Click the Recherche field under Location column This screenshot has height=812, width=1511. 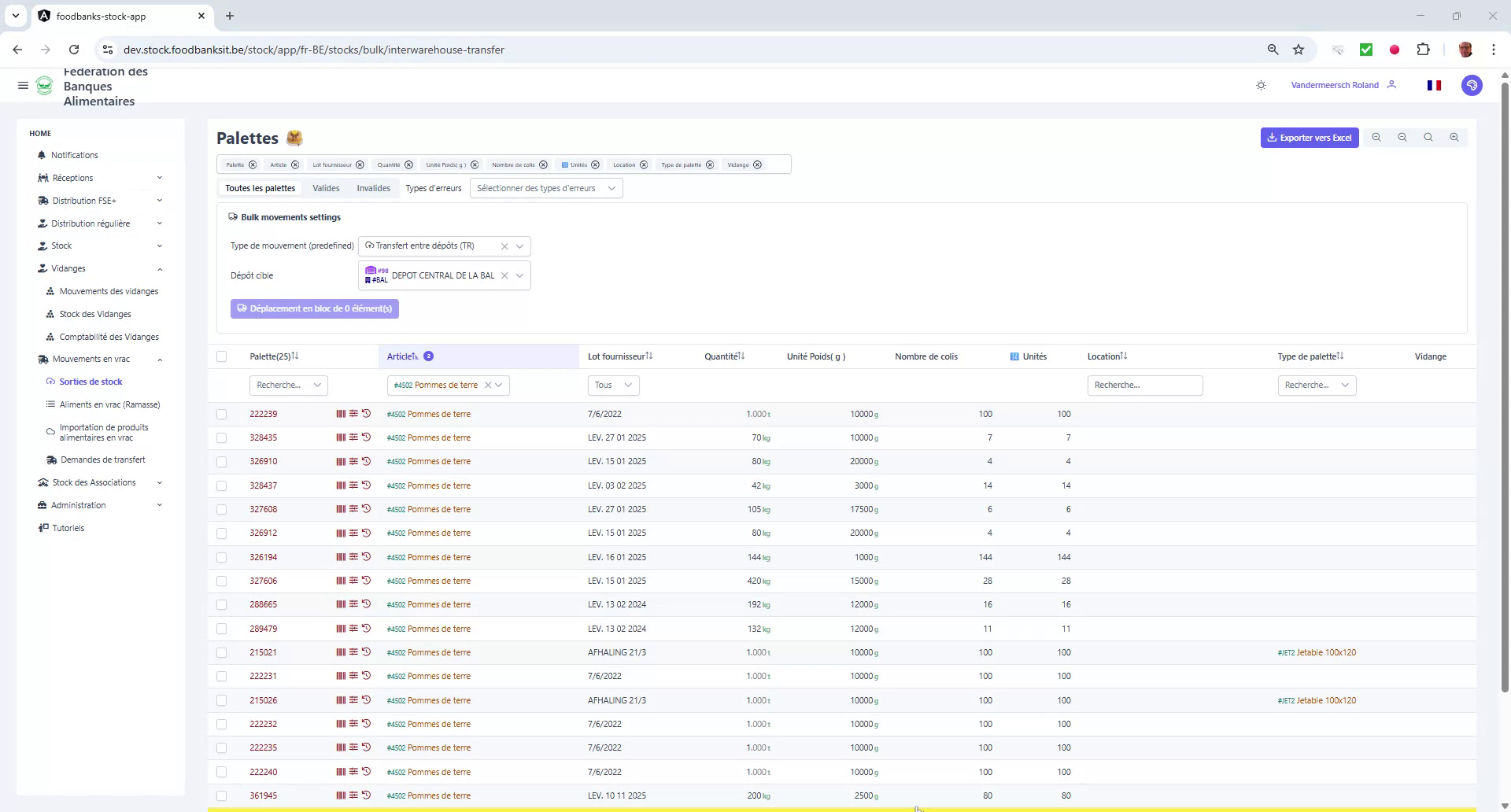click(1145, 385)
